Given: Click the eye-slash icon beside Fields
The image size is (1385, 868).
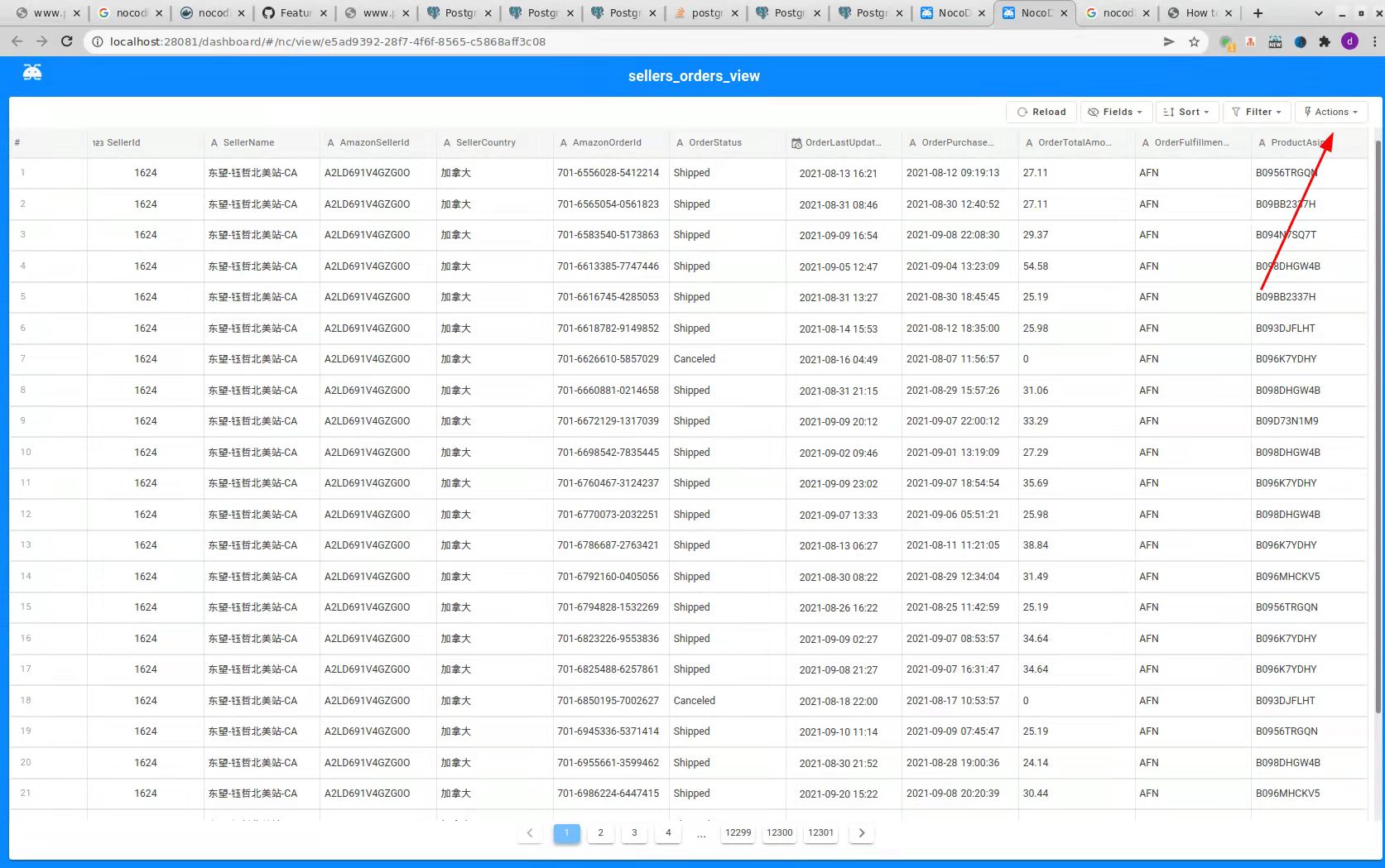Looking at the screenshot, I should (1094, 112).
